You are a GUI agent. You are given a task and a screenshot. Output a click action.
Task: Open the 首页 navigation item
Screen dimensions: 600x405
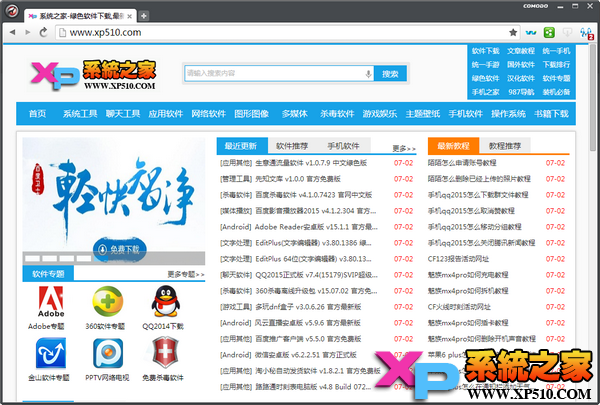(x=38, y=114)
